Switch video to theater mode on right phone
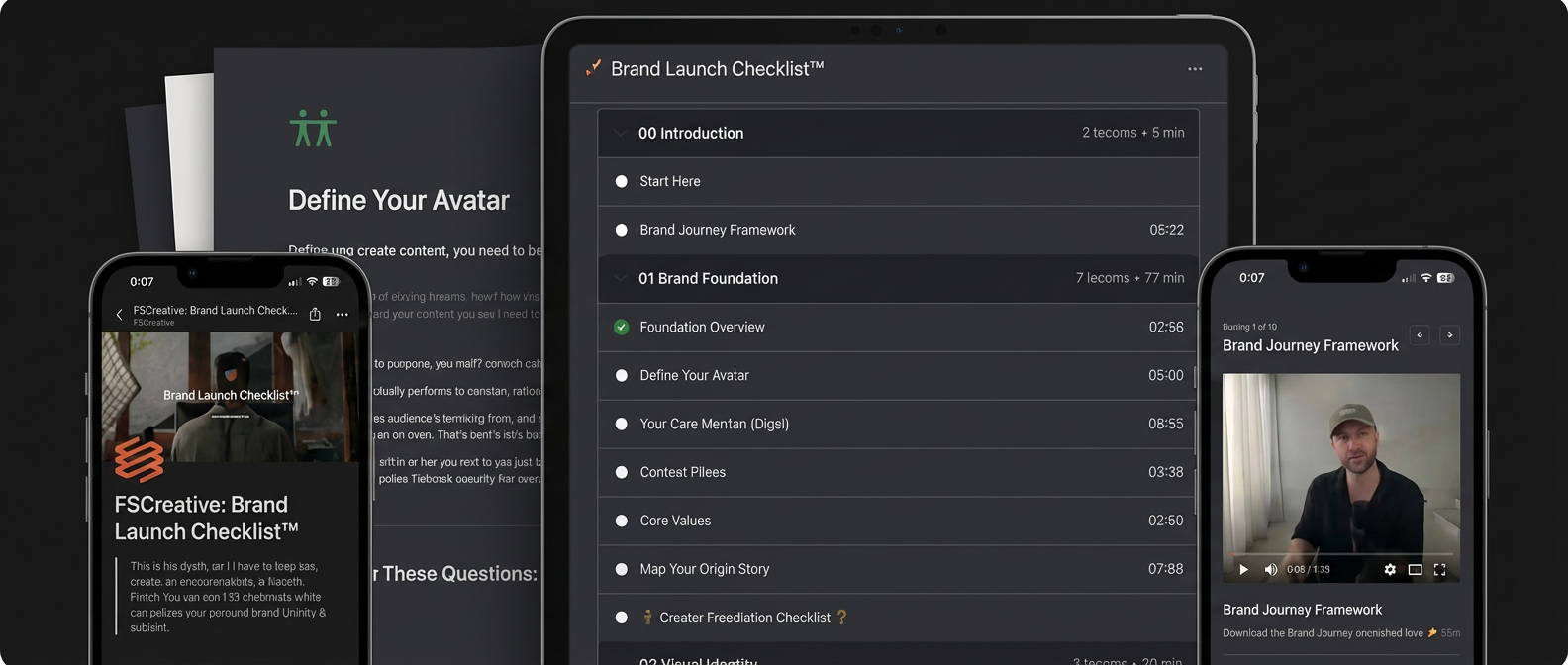 click(x=1416, y=569)
